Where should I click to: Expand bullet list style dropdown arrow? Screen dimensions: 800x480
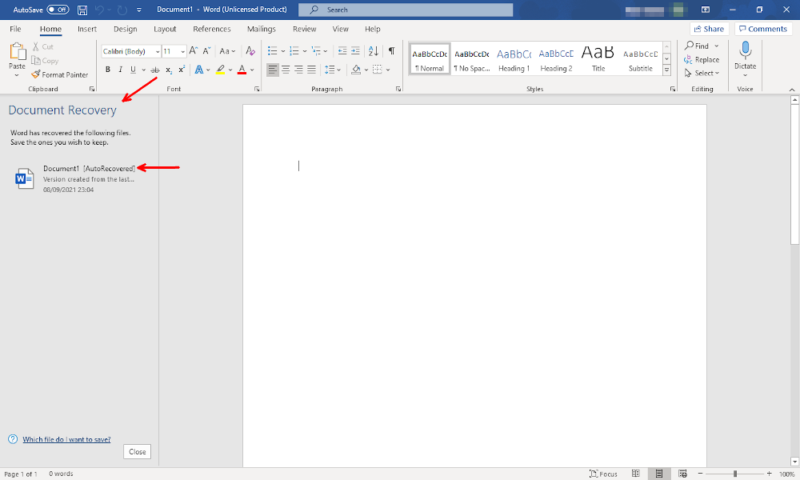pos(283,51)
